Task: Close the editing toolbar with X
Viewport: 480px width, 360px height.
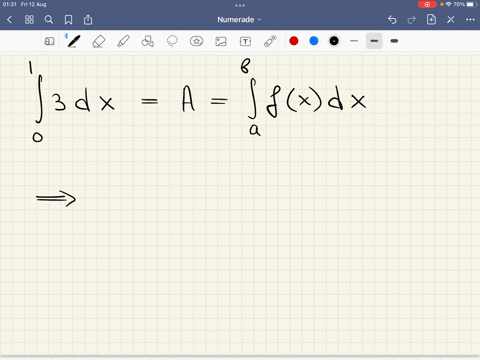Action: pos(451,20)
